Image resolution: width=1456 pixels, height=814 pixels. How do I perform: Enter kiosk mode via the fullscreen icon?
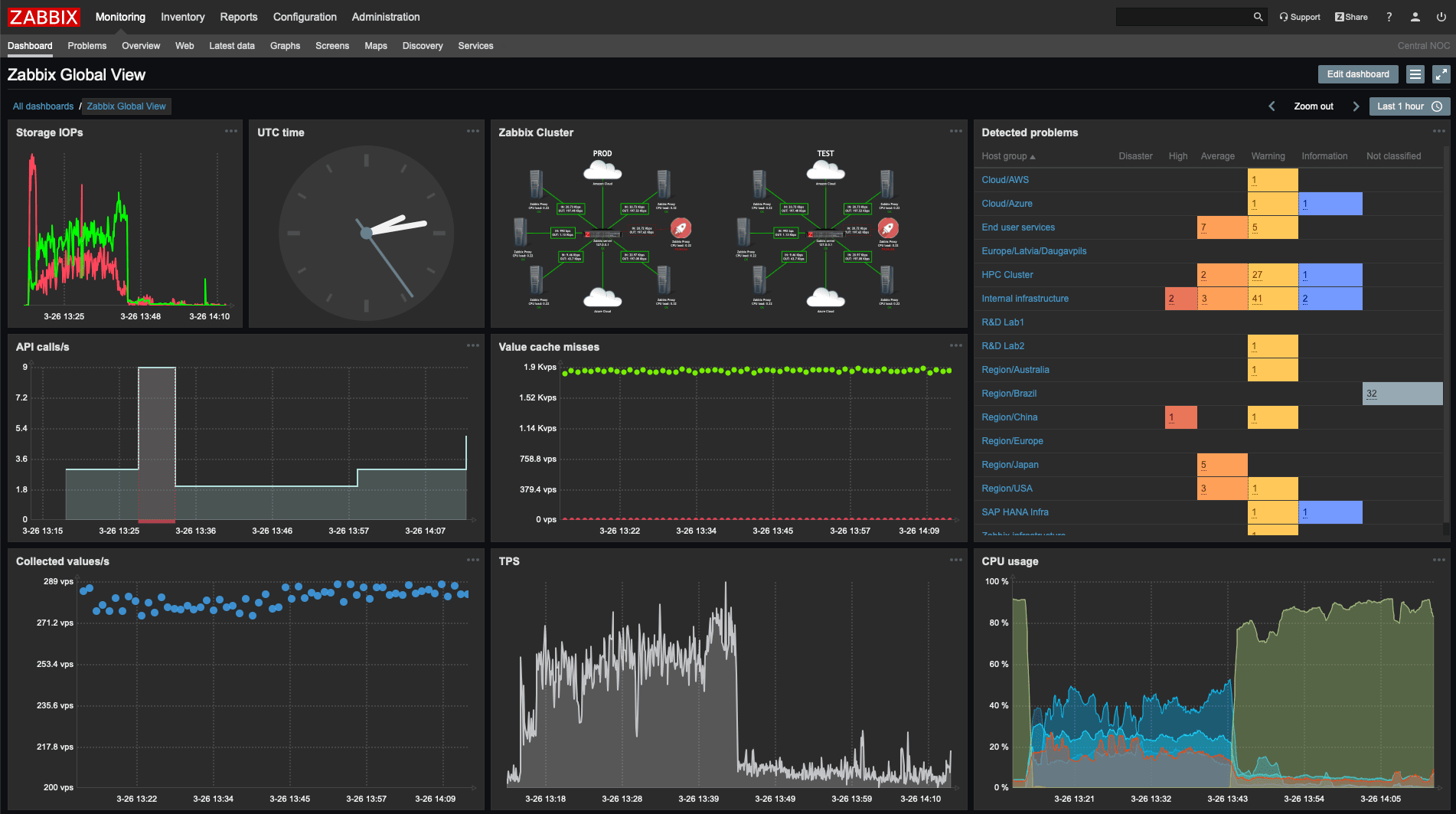click(1441, 74)
